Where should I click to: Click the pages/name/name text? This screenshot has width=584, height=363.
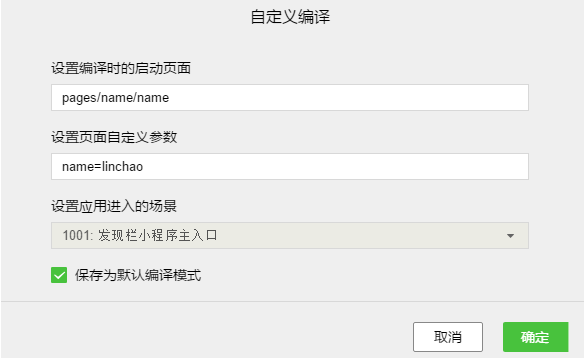115,98
